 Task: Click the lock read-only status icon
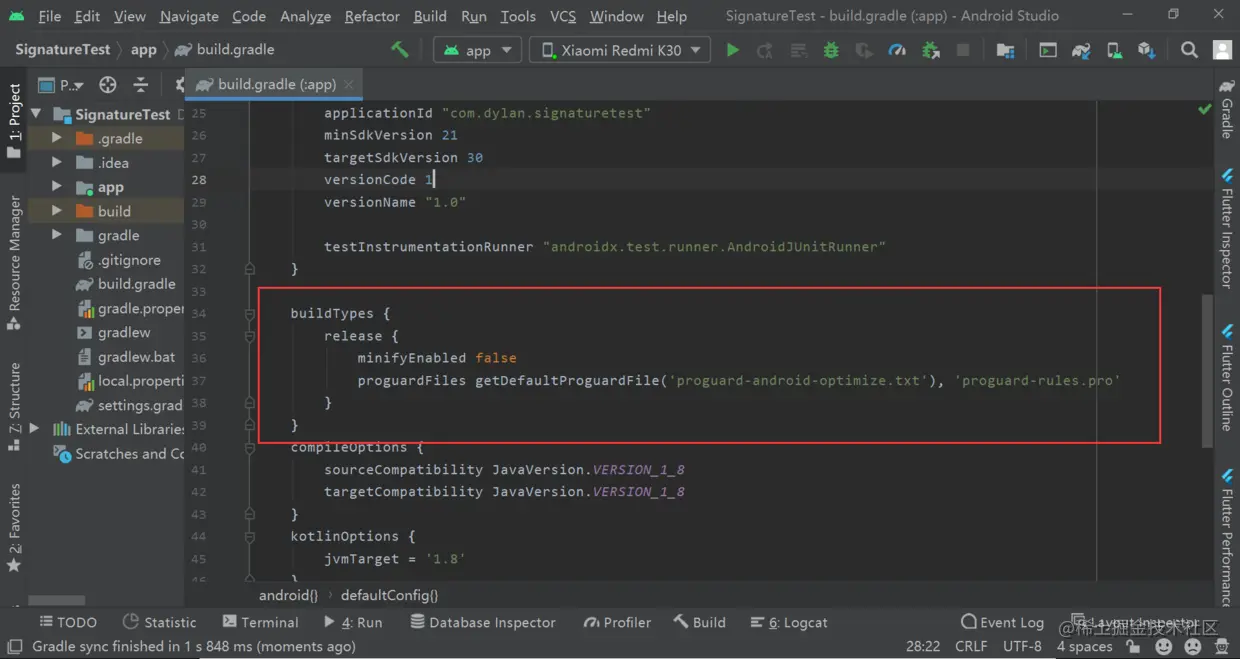pyautogui.click(x=1133, y=647)
